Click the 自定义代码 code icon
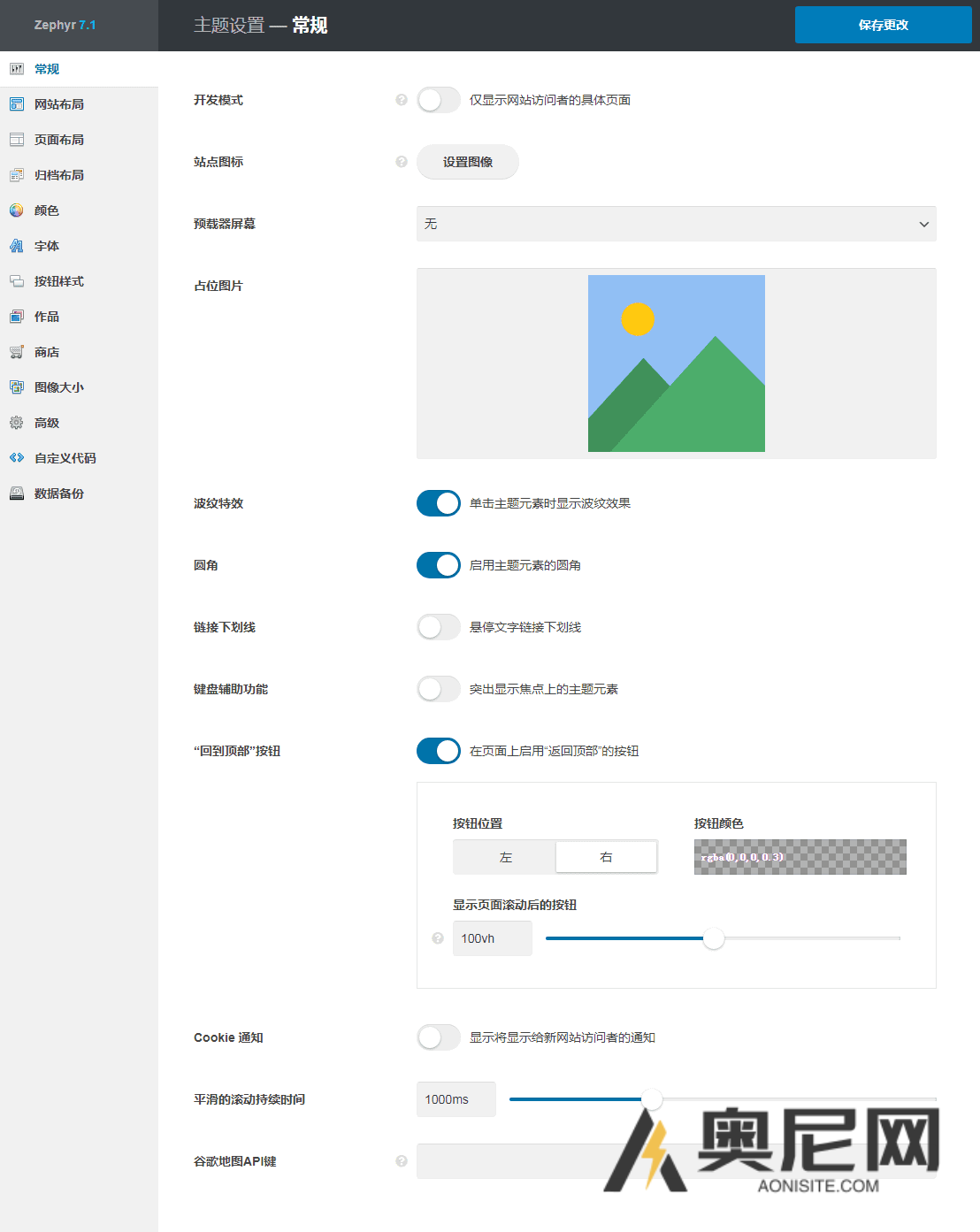 coord(16,458)
